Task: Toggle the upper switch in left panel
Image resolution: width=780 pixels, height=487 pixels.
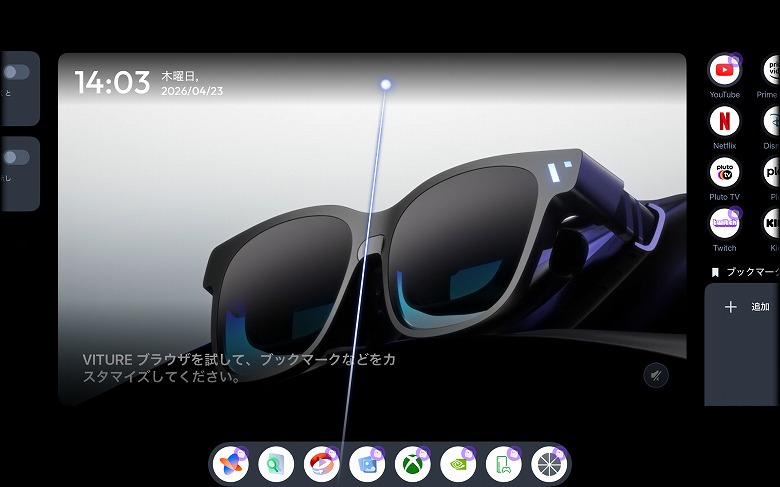Action: pyautogui.click(x=16, y=72)
